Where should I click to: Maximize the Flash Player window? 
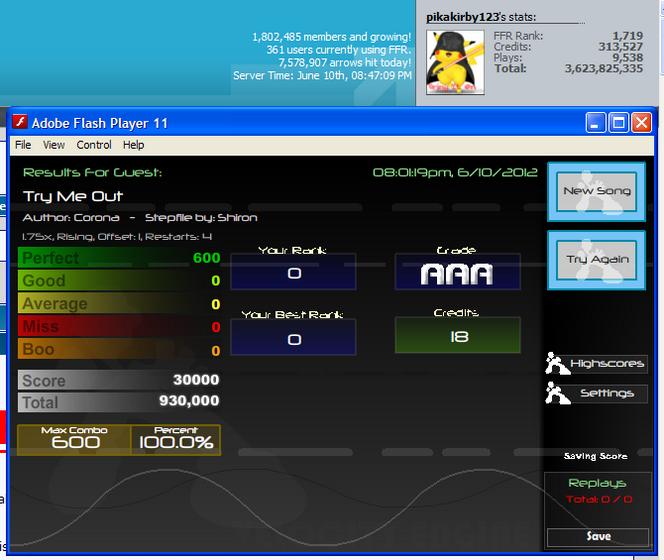point(619,123)
